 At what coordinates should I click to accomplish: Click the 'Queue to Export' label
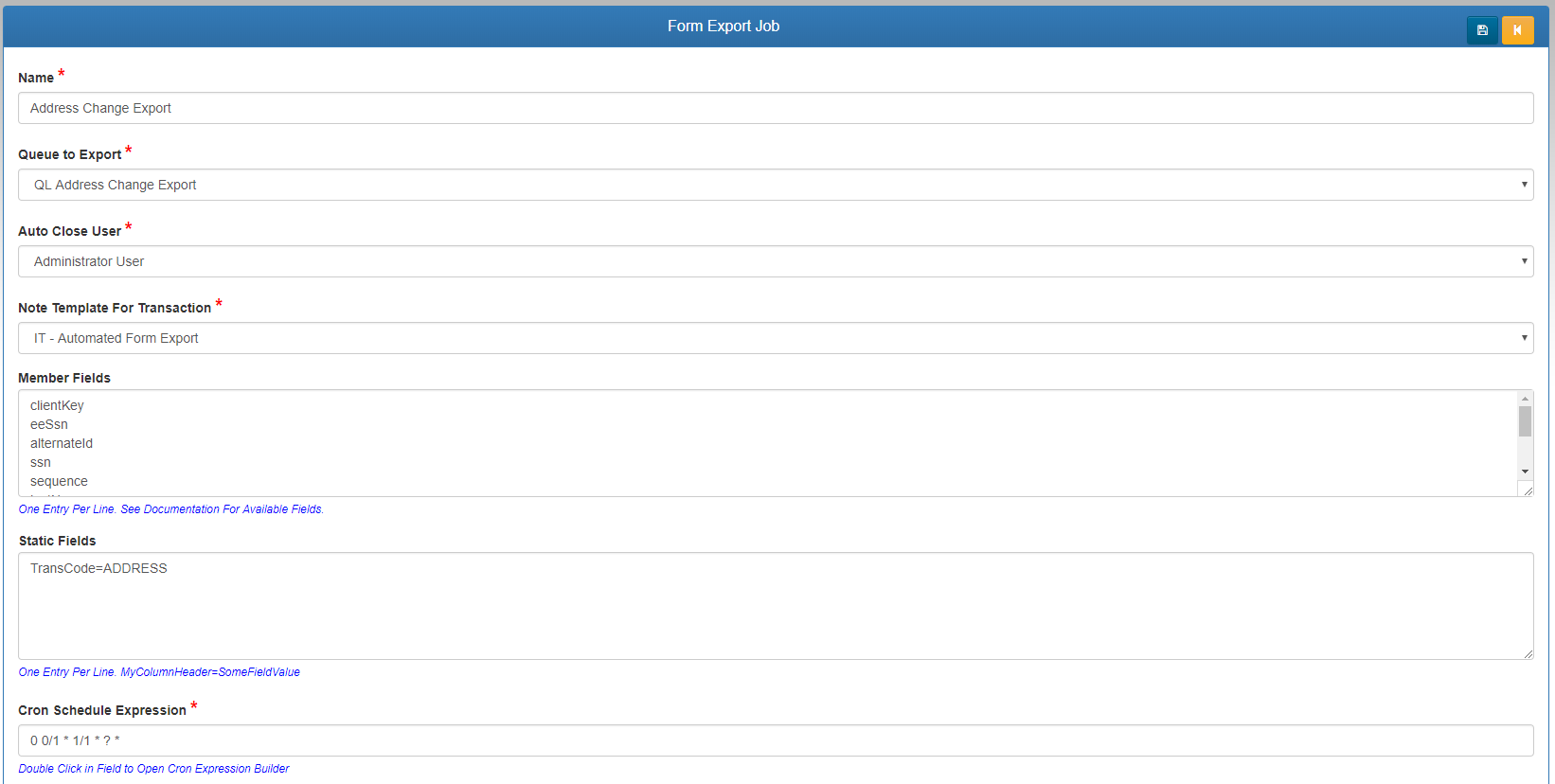[x=70, y=154]
